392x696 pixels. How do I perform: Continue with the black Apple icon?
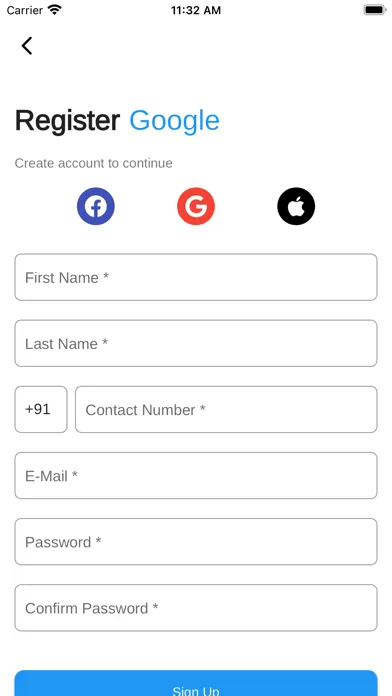(x=296, y=206)
